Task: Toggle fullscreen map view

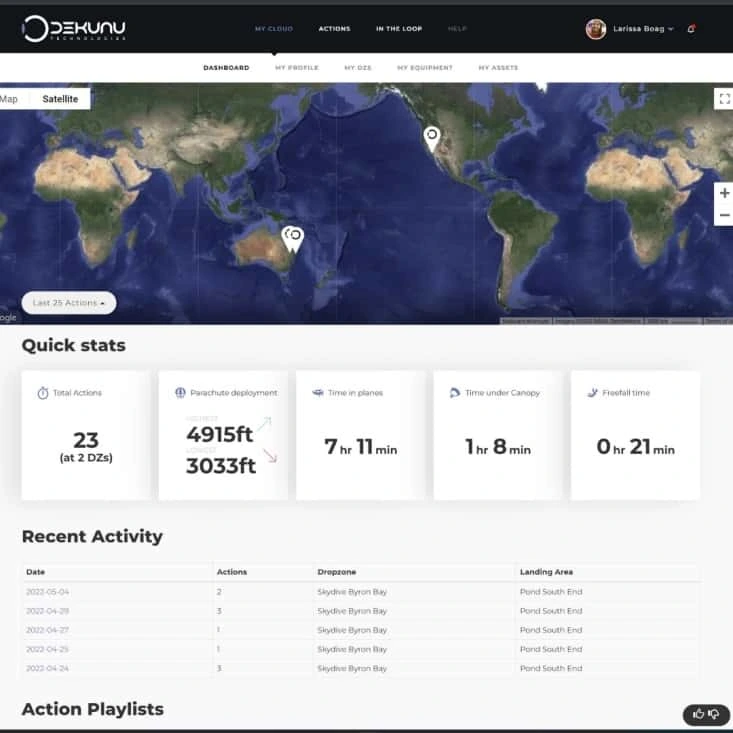Action: click(724, 98)
